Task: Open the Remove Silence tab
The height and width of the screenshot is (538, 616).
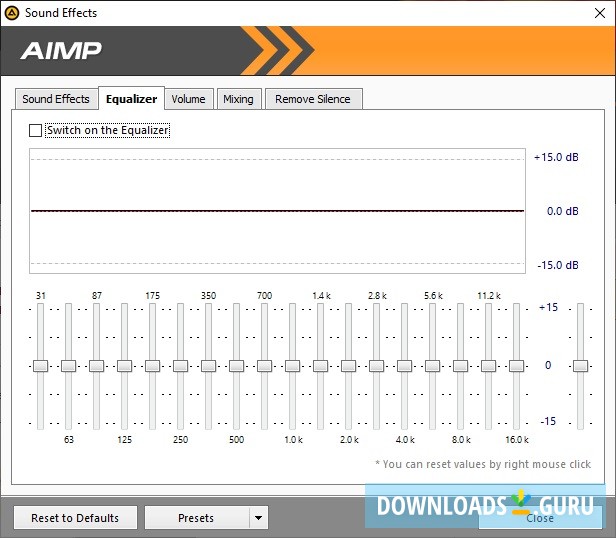Action: point(313,99)
